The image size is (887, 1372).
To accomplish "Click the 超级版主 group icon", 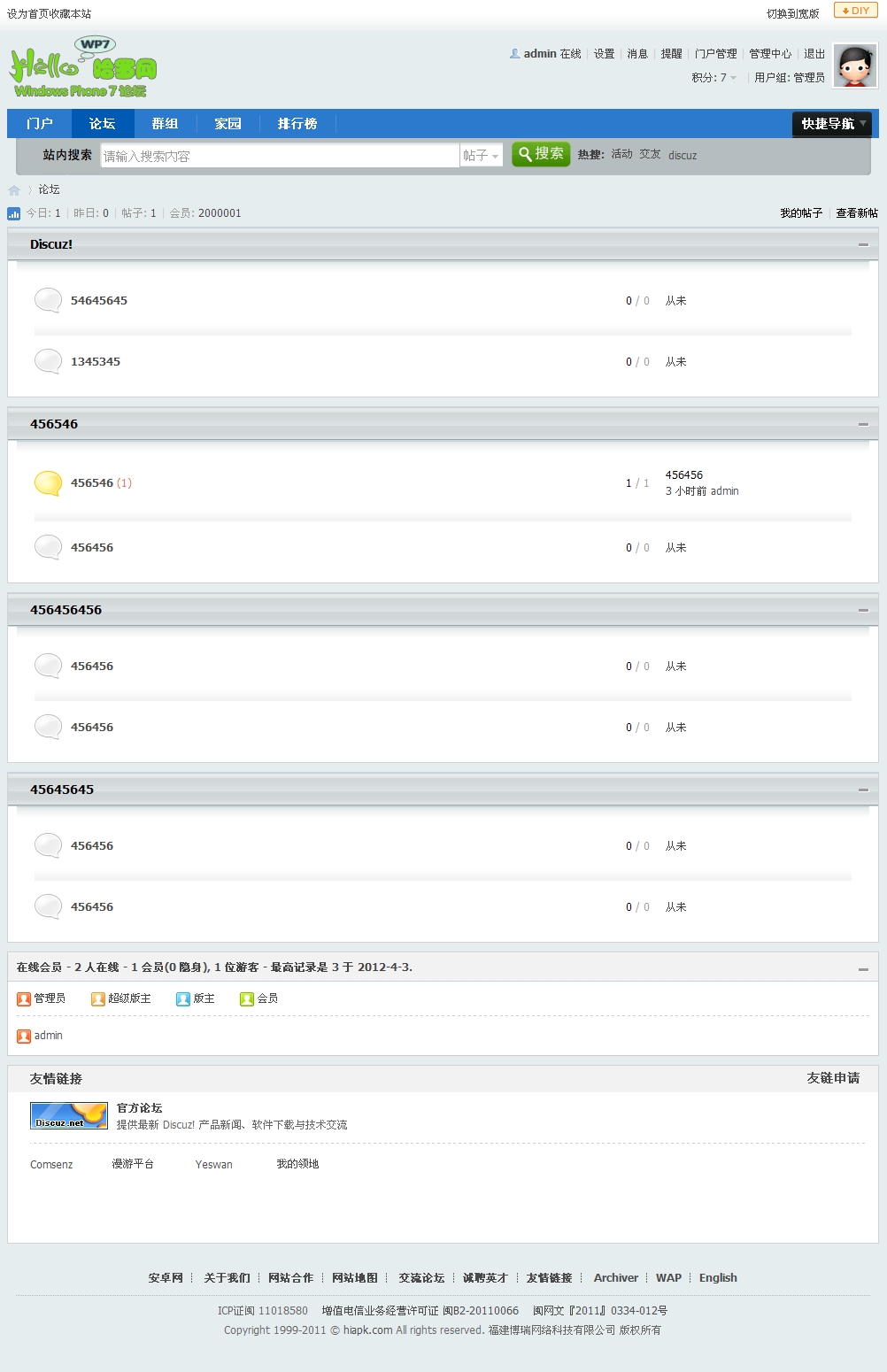I will coord(98,998).
